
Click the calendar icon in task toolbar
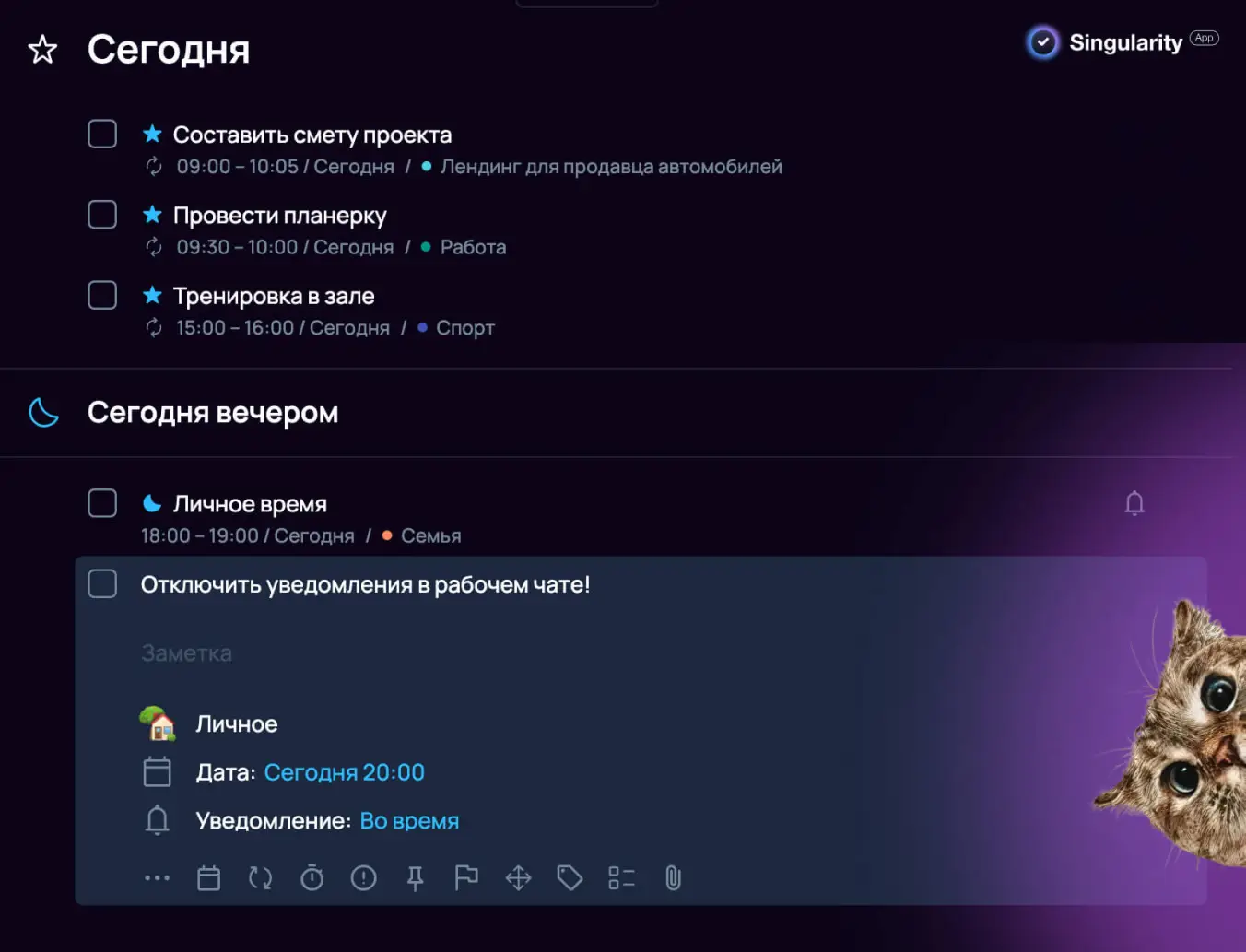coord(209,878)
